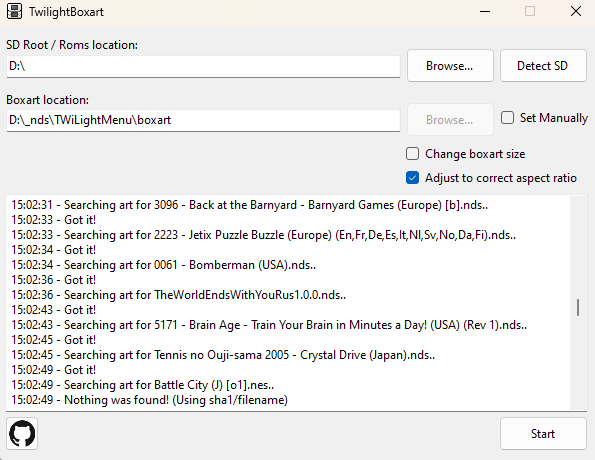Screen dimensions: 595x460
Task: Toggle the Change boxart size checkbox
Action: point(412,154)
